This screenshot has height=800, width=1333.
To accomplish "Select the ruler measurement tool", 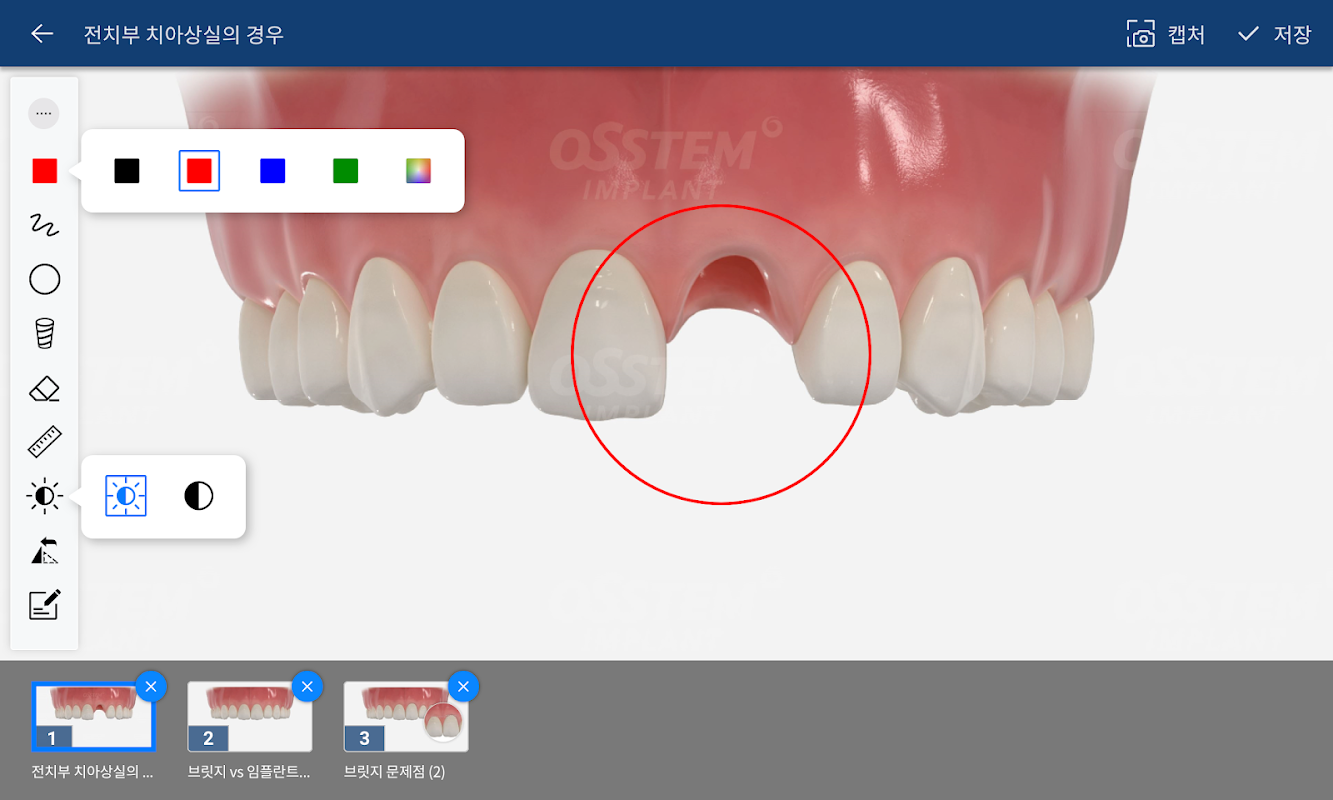I will point(44,441).
